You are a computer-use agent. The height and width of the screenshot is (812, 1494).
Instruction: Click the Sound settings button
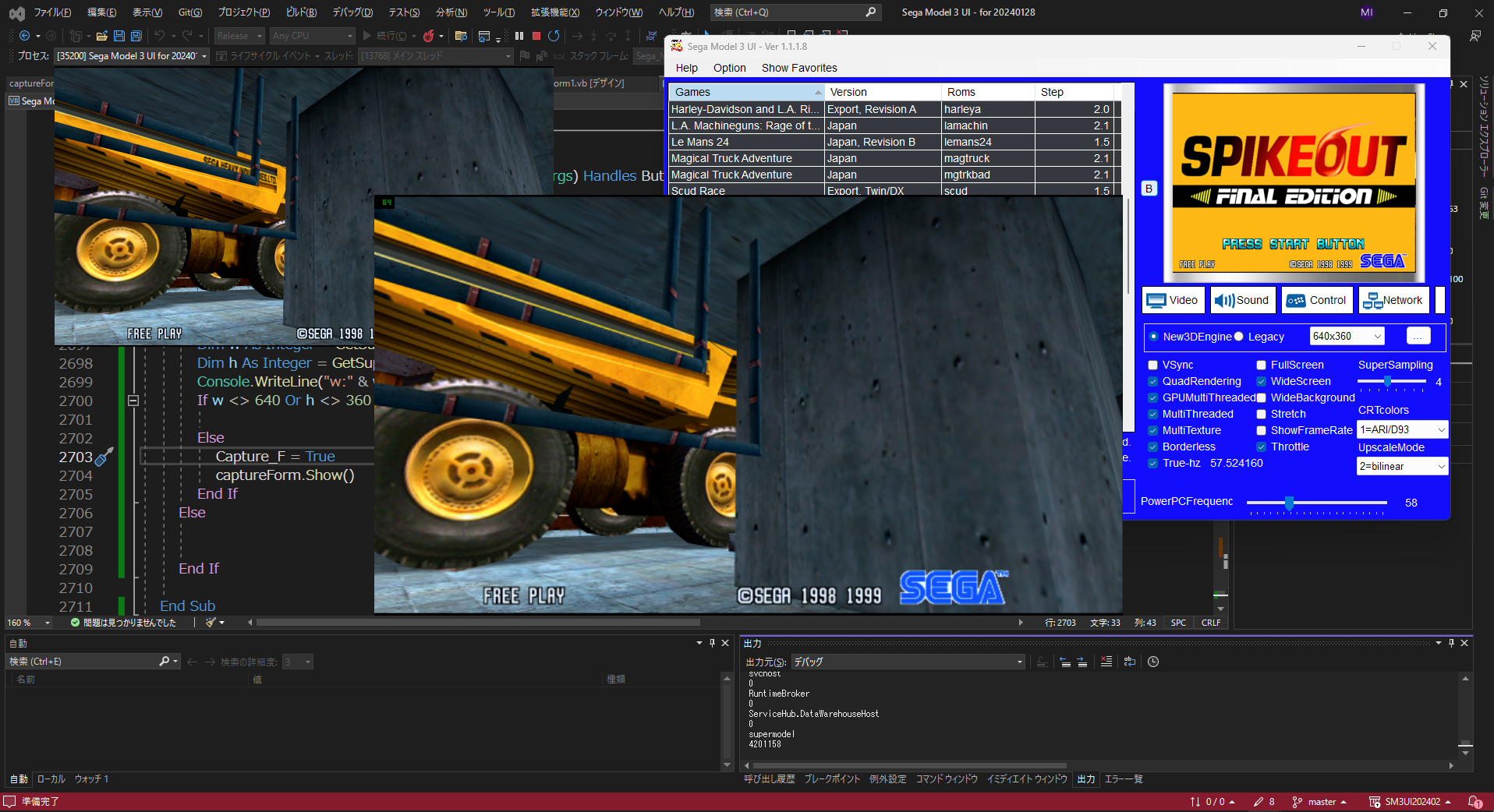[x=1242, y=300]
